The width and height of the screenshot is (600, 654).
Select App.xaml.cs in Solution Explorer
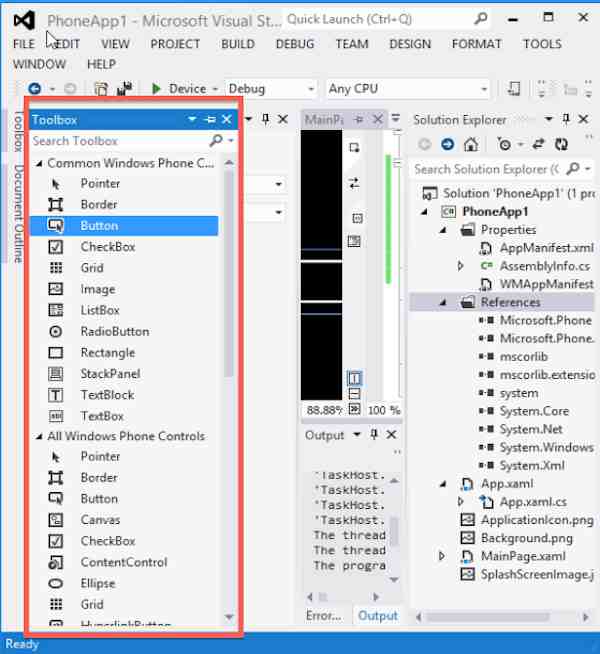coord(533,502)
